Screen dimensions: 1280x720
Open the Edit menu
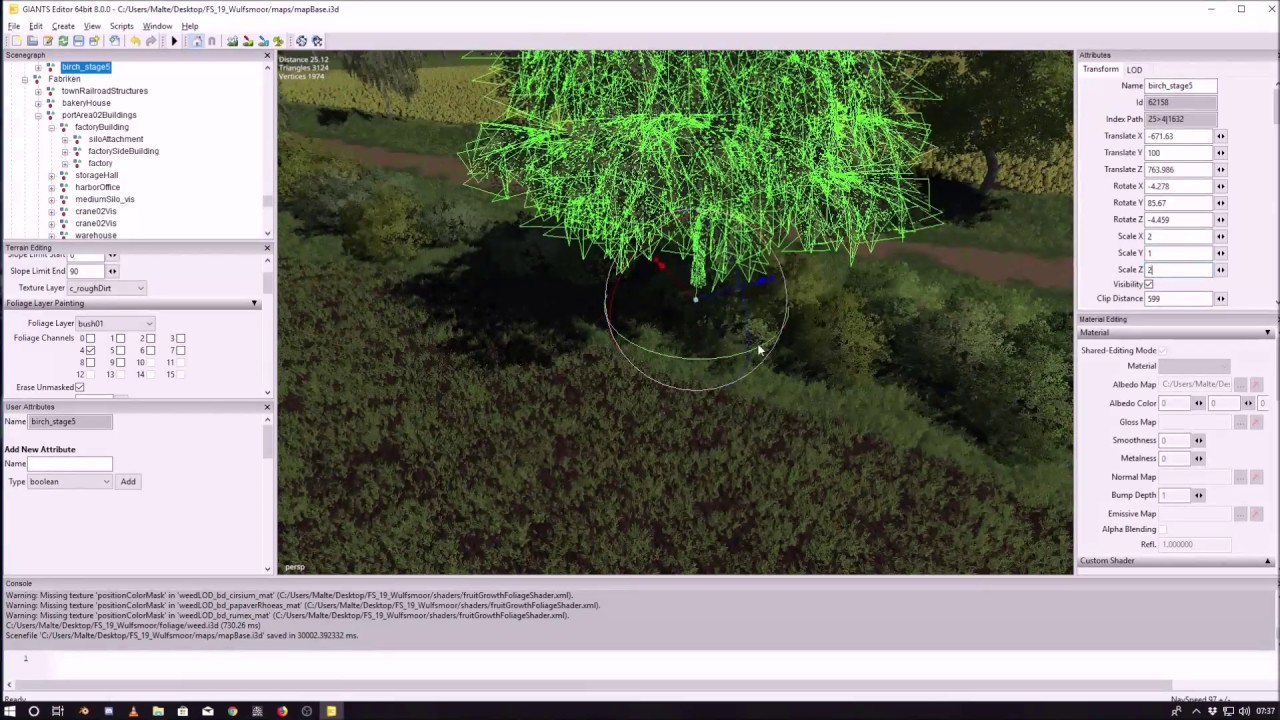tap(36, 26)
